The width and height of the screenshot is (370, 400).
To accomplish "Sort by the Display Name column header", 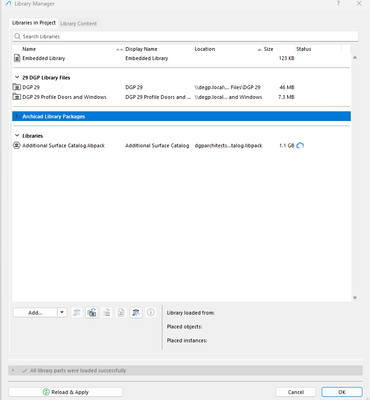I will tap(141, 49).
